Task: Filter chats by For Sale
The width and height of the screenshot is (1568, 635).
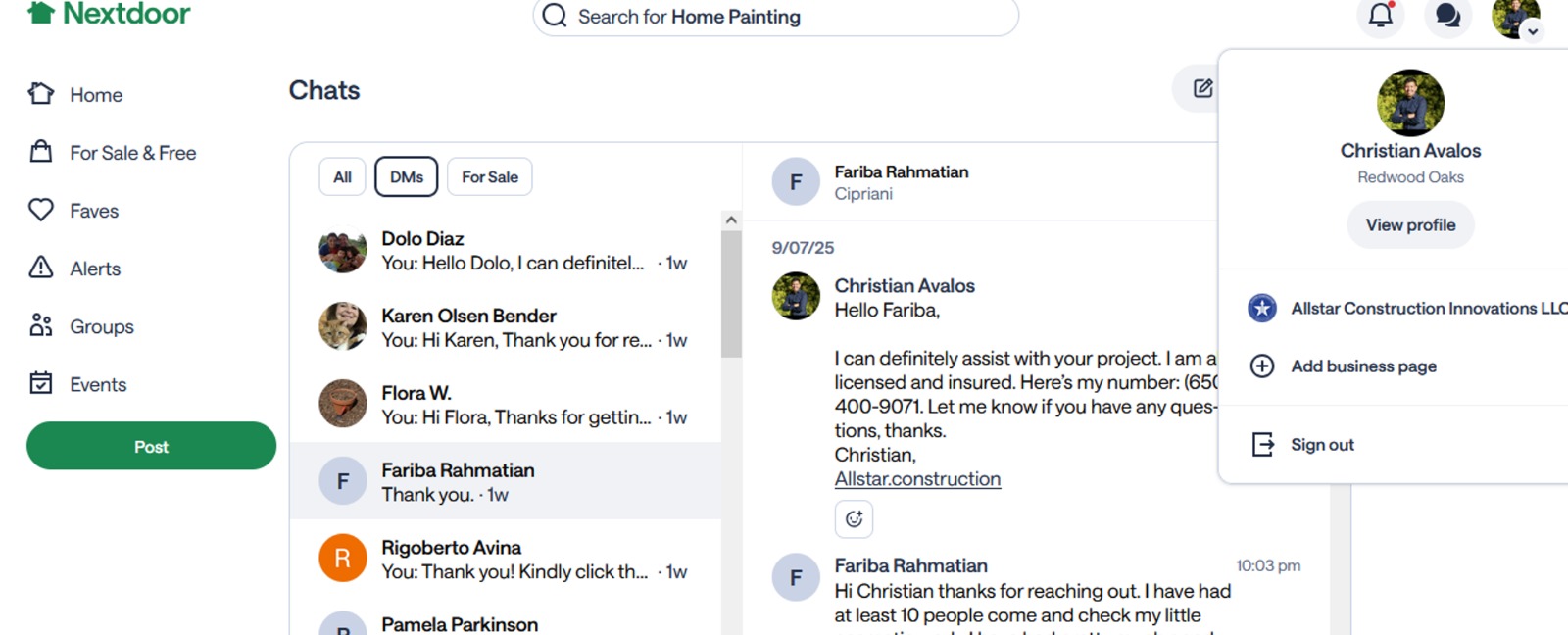Action: point(490,177)
